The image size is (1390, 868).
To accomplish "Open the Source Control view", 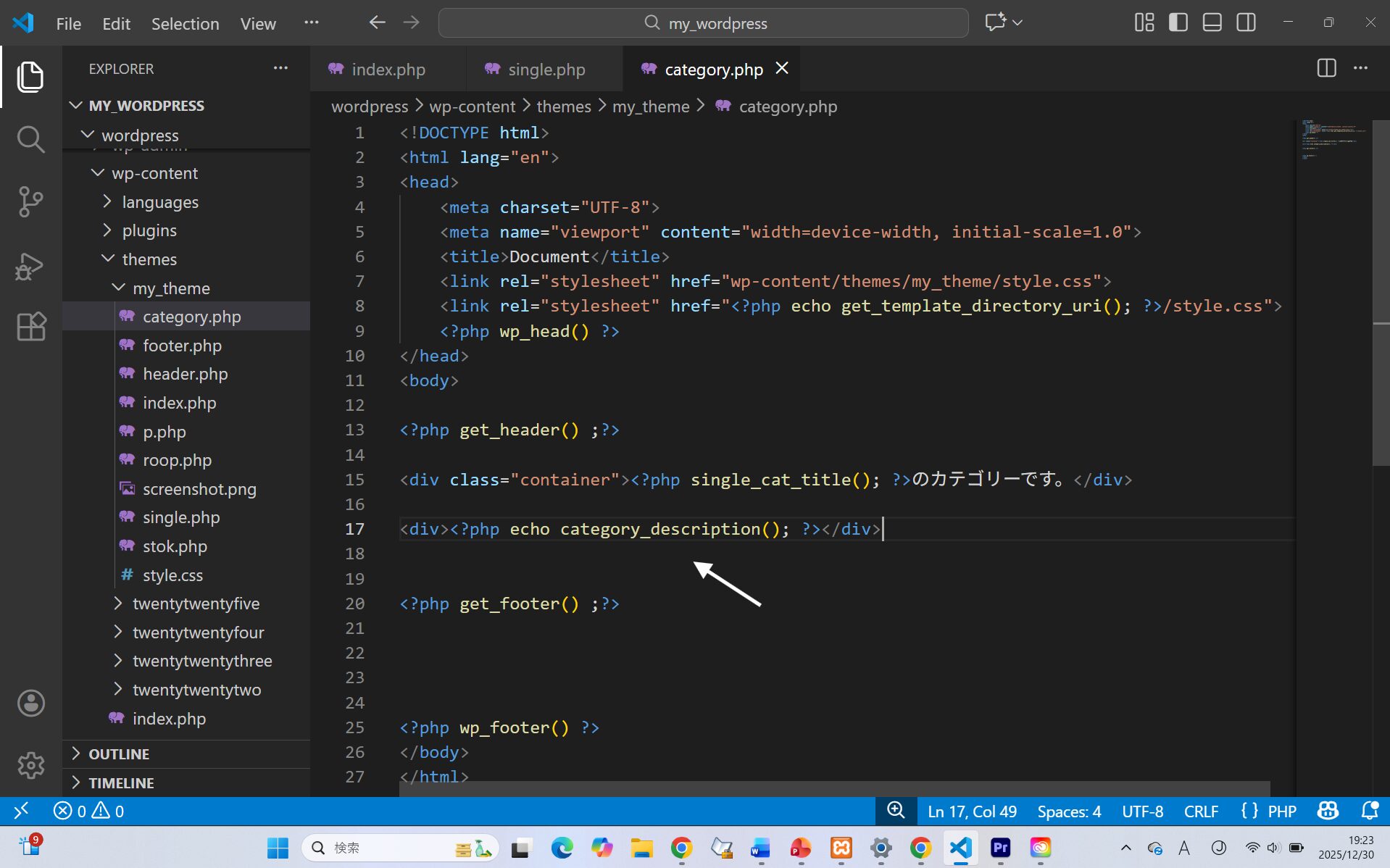I will pyautogui.click(x=30, y=201).
